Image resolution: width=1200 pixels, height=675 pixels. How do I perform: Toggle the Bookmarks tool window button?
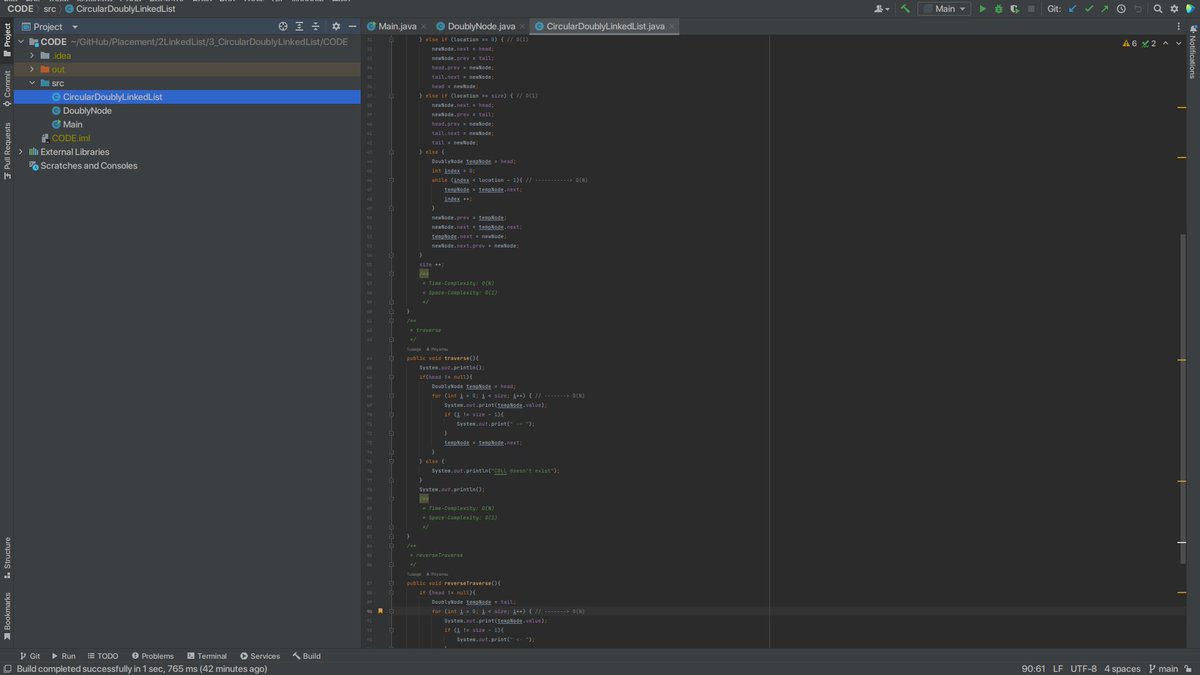[6, 615]
